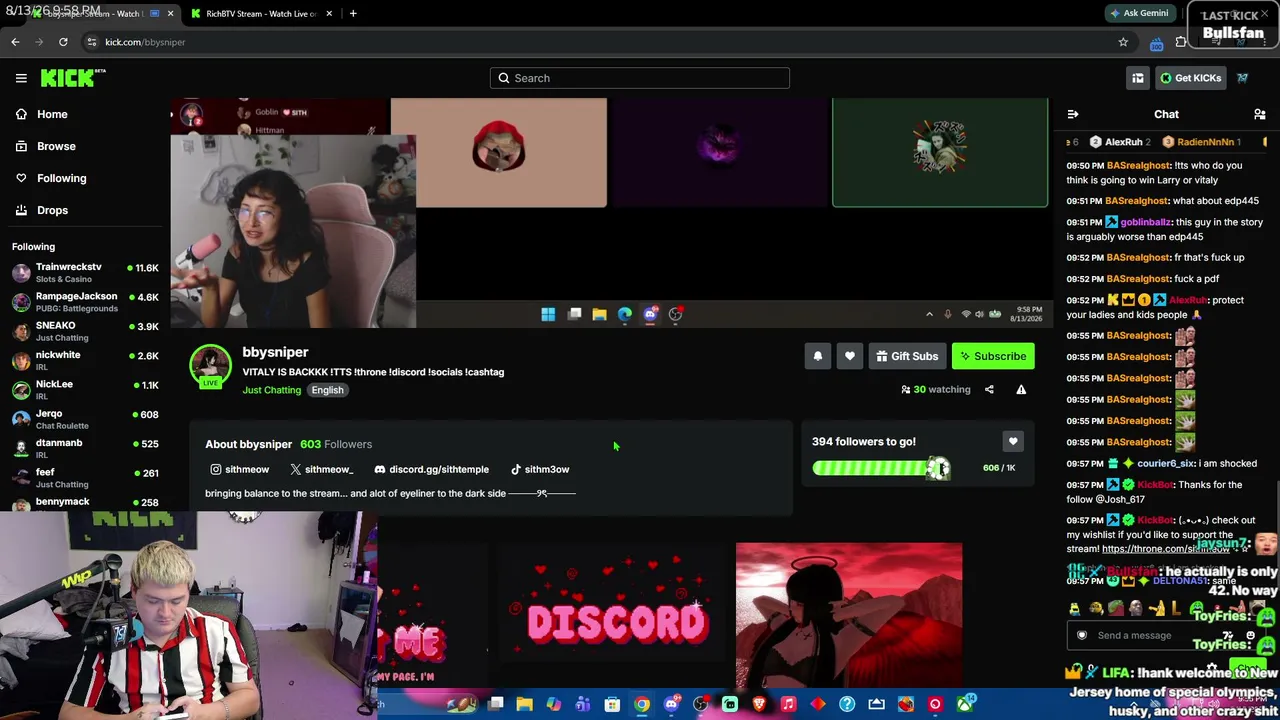Toggle the notification bell for bbysniper

tap(818, 356)
